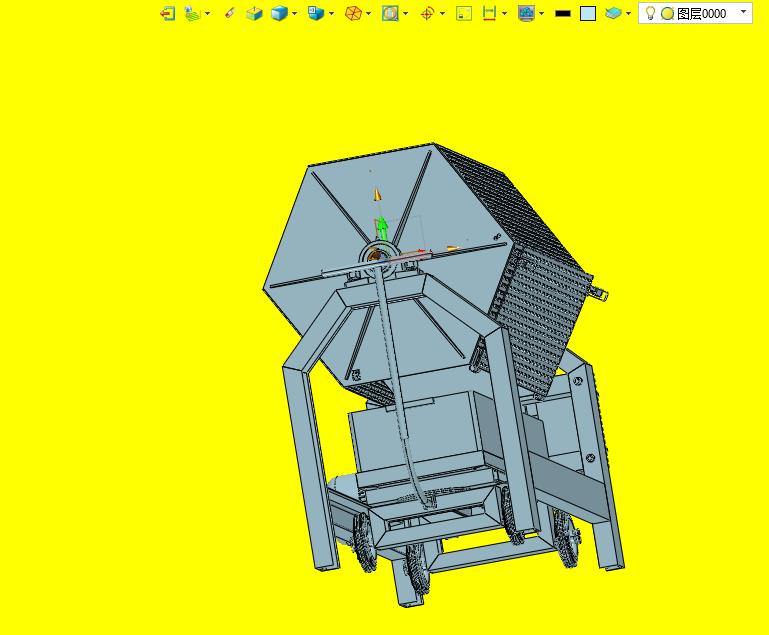Expand the layer sheet icon dropdown arrow
The width and height of the screenshot is (769, 635).
tap(628, 13)
